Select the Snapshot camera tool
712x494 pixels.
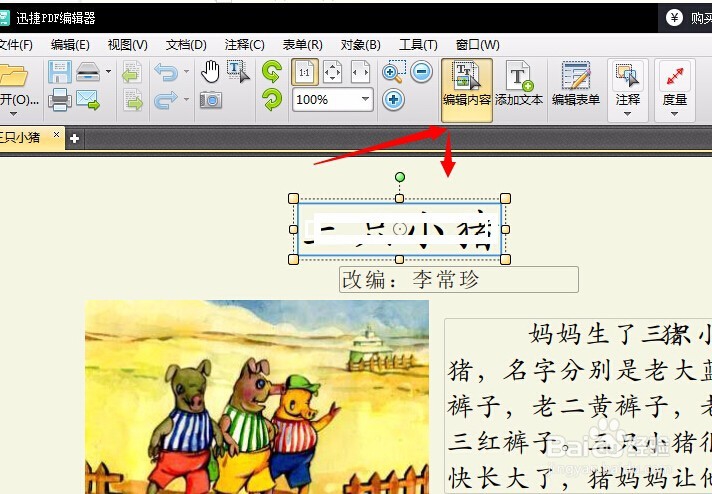click(211, 100)
